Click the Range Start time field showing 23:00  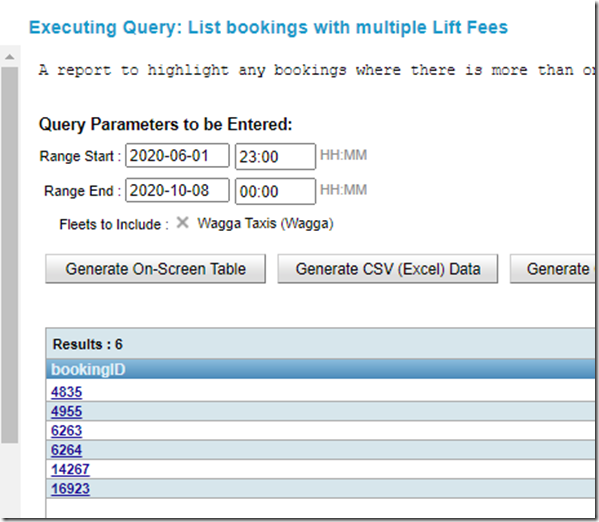(x=275, y=156)
